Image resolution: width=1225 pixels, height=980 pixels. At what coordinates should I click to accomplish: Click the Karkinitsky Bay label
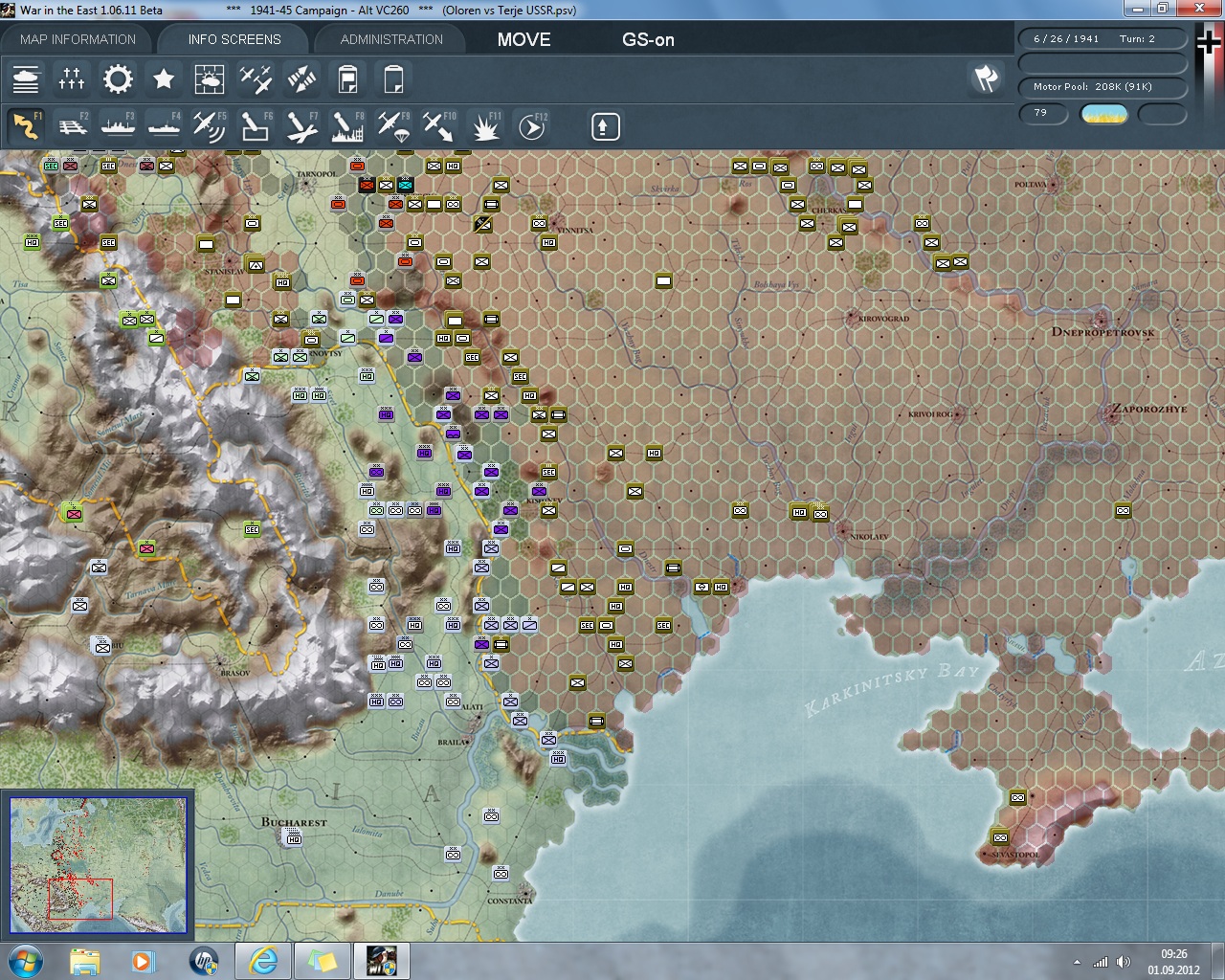[x=892, y=689]
